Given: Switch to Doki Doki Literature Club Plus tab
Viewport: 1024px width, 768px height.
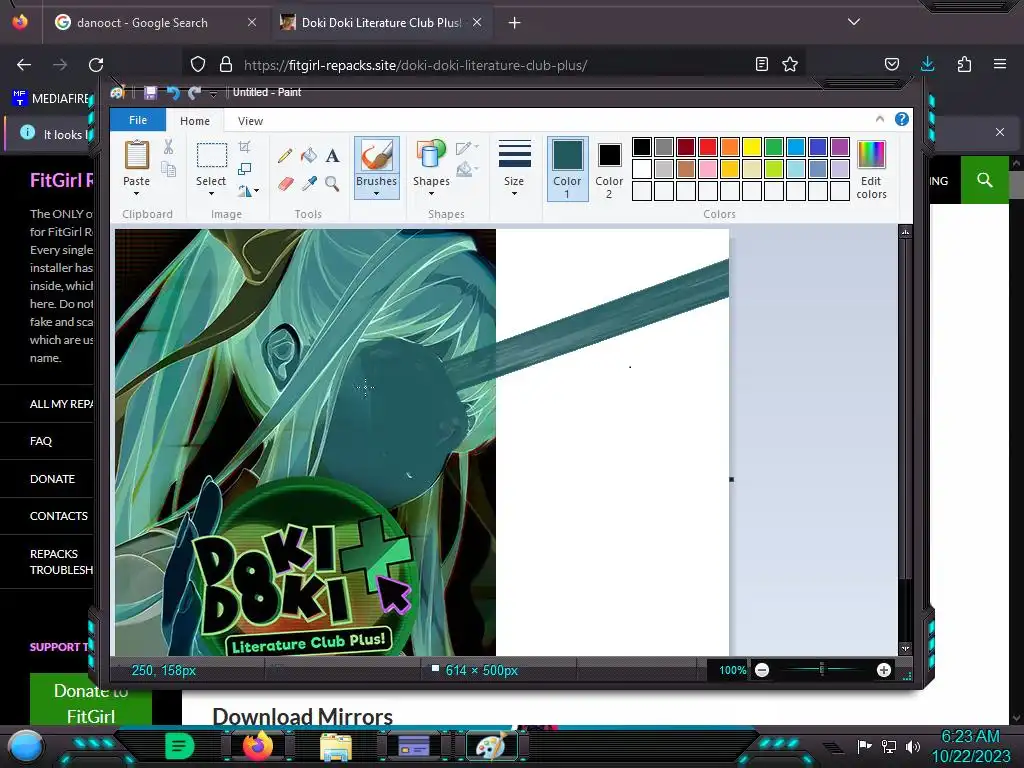Looking at the screenshot, I should pyautogui.click(x=381, y=22).
